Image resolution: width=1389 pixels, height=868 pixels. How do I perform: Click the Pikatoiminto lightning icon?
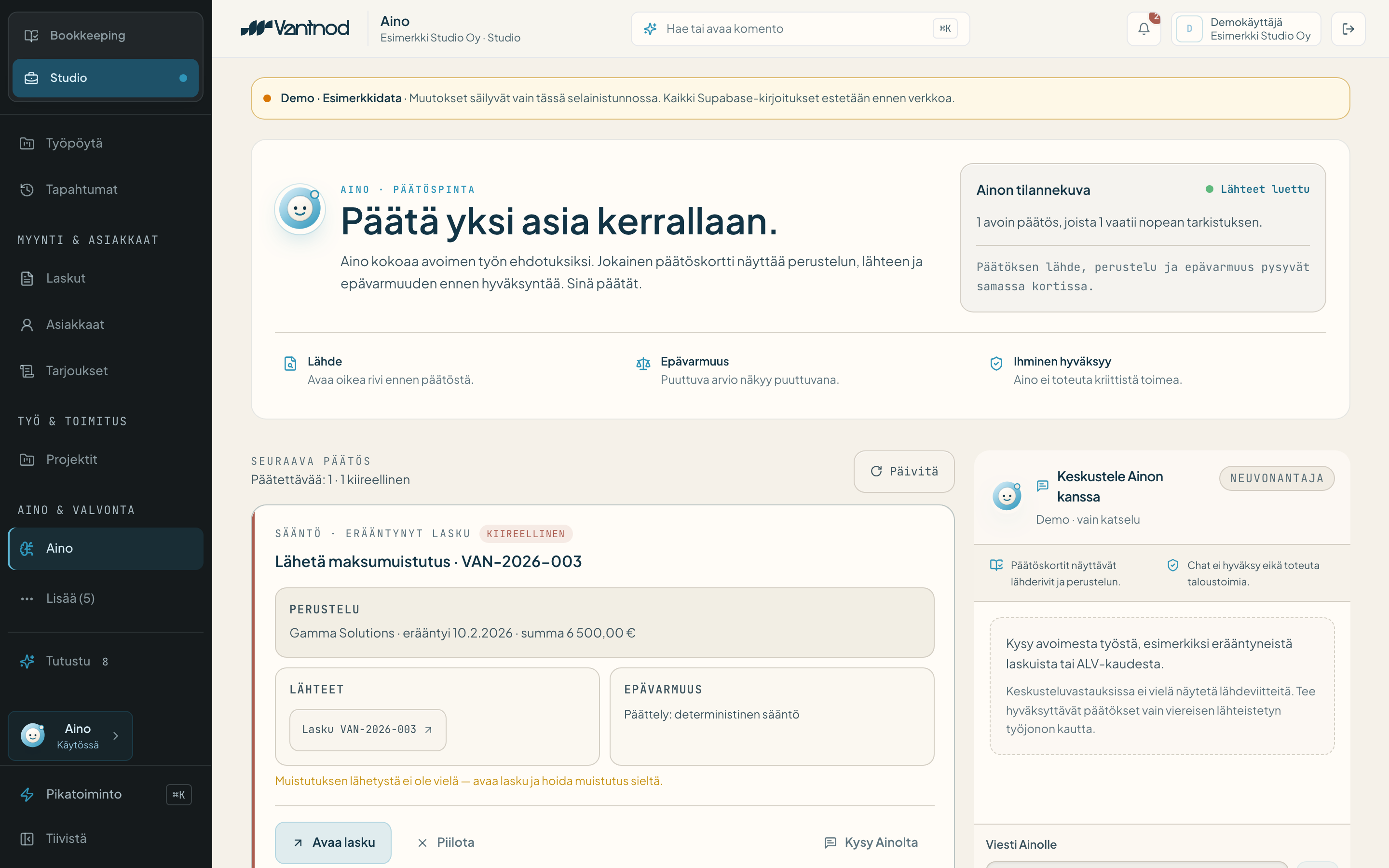pyautogui.click(x=27, y=795)
